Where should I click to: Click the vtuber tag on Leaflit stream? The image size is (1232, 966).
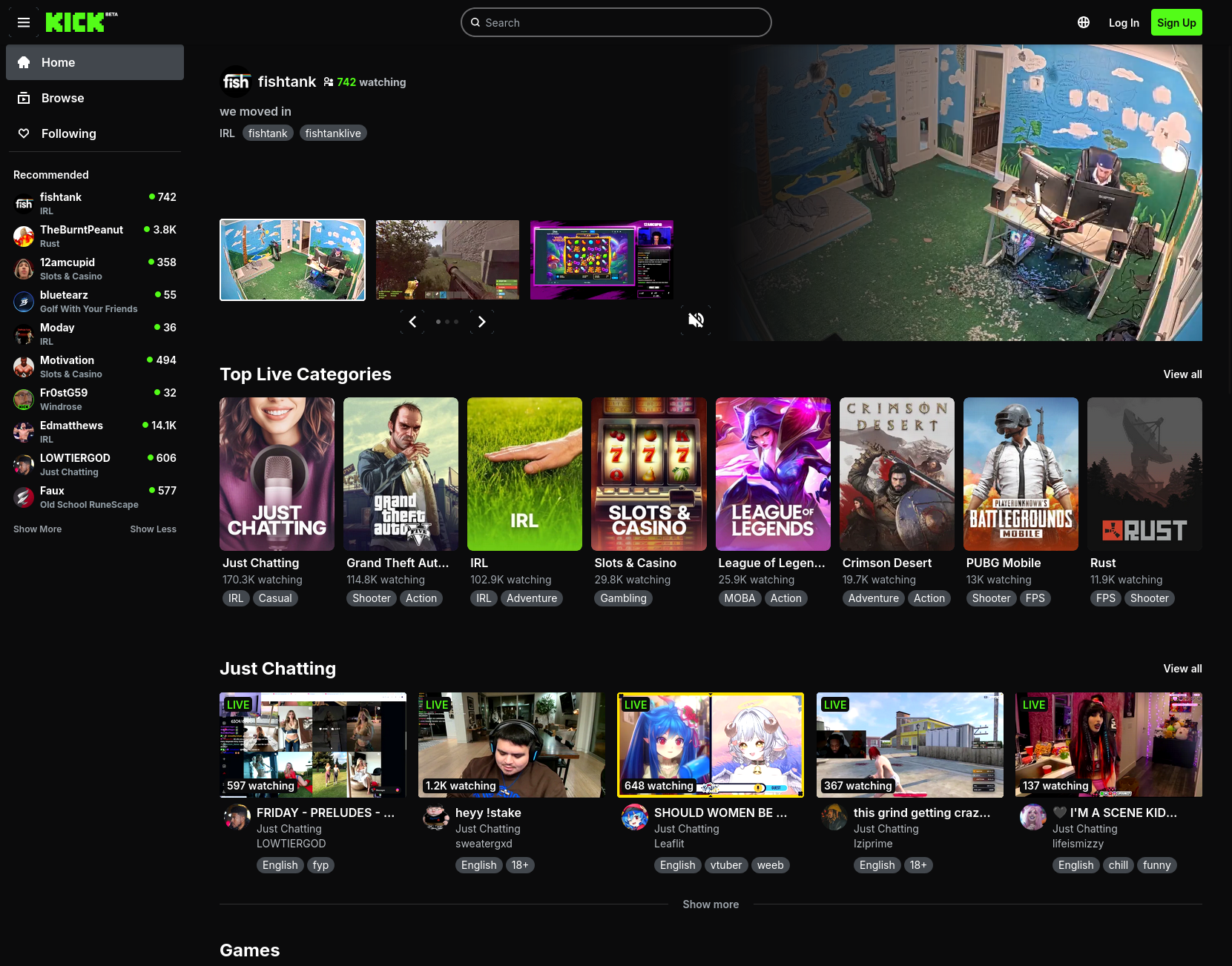tap(726, 865)
